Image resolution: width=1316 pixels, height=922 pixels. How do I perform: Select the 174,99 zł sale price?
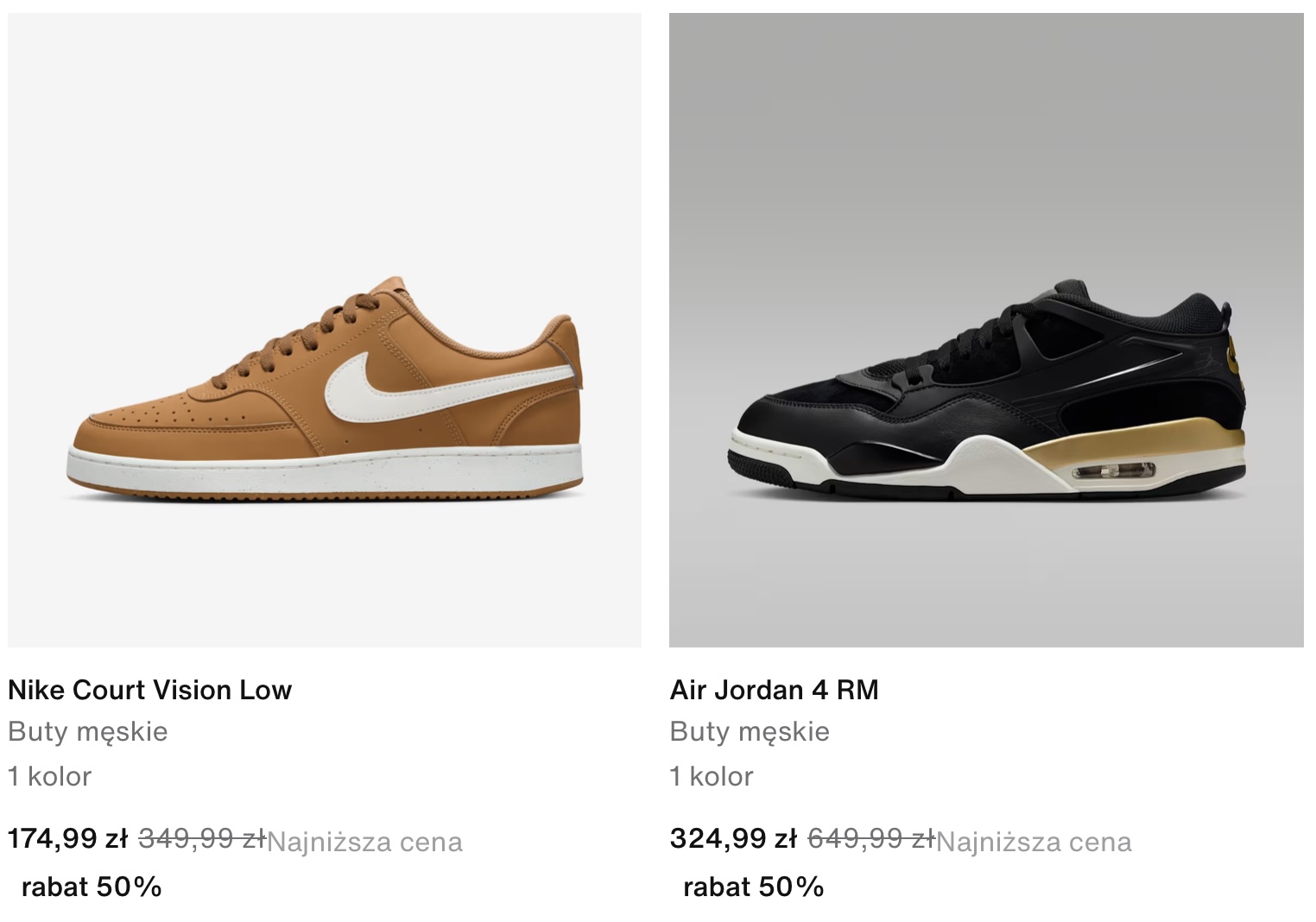pyautogui.click(x=67, y=838)
